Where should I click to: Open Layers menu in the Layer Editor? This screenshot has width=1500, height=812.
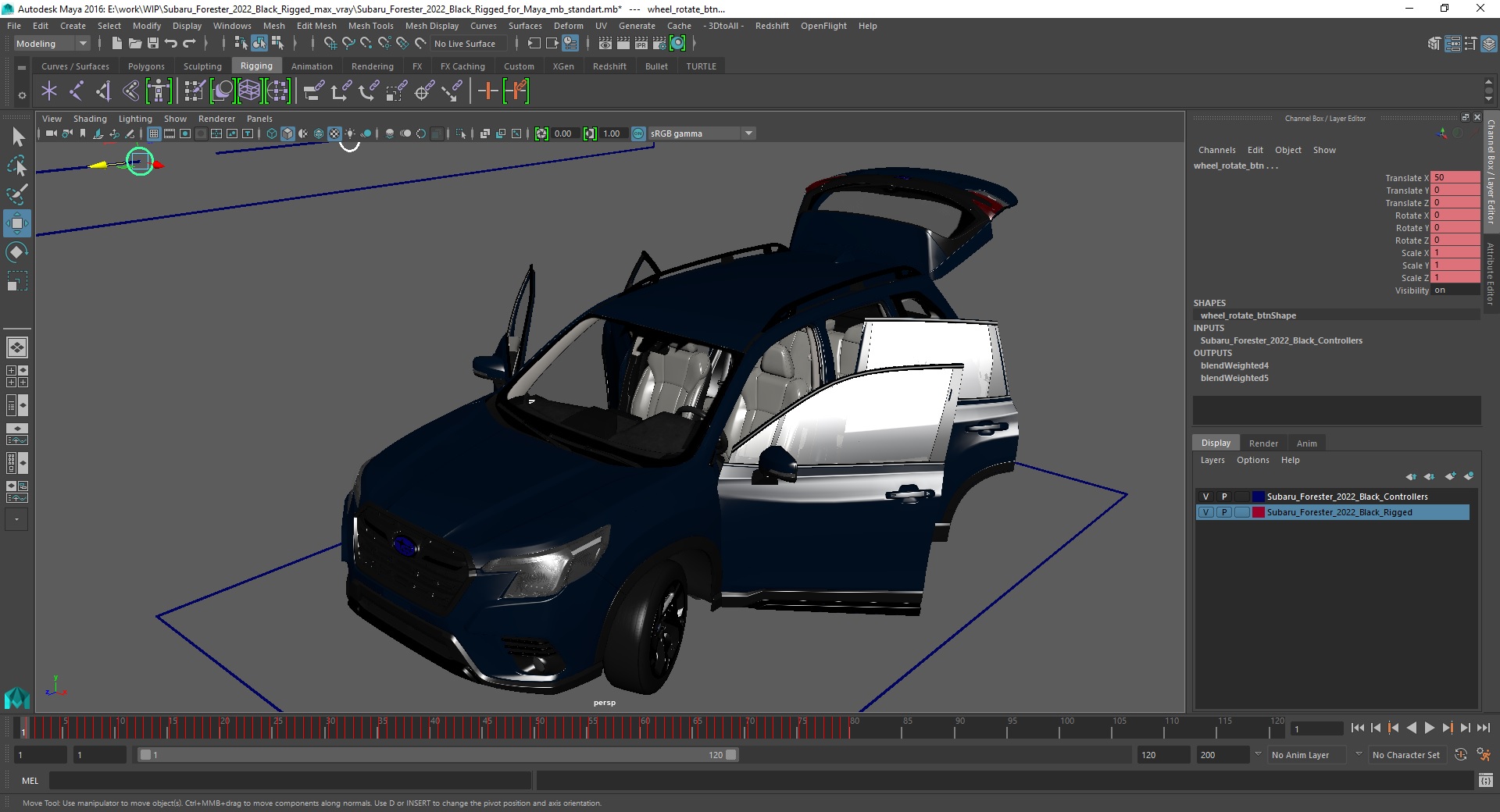click(1212, 460)
